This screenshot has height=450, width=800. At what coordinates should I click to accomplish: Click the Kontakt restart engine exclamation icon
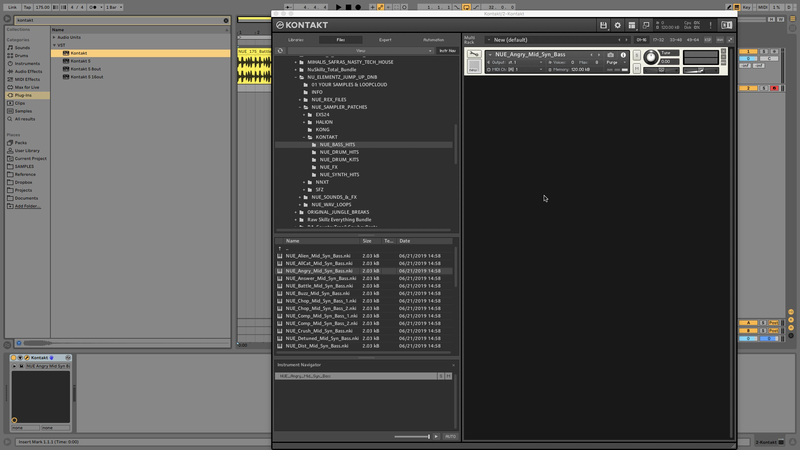(x=710, y=25)
